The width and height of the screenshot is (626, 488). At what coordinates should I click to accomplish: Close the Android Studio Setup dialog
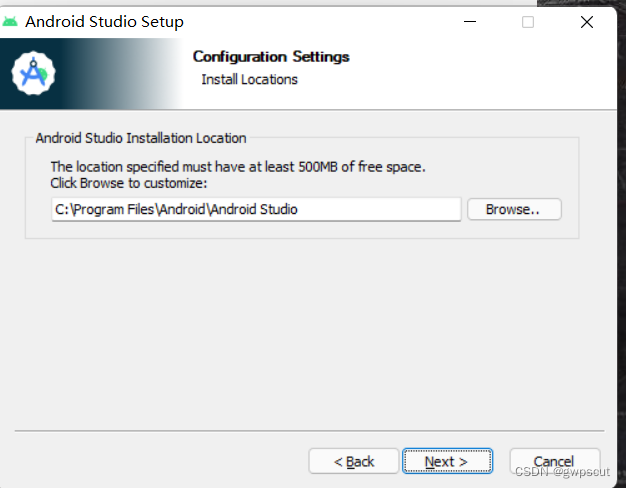pos(587,22)
